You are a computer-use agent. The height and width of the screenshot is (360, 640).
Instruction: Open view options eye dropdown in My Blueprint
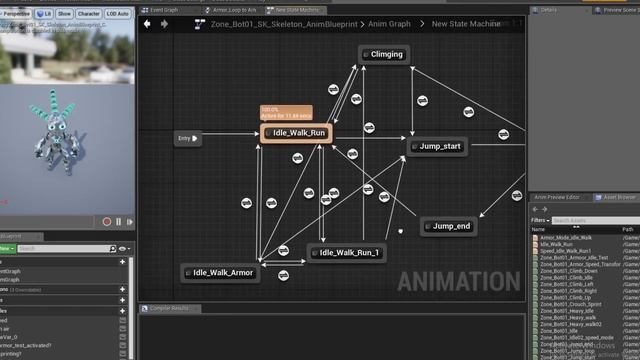(x=124, y=248)
